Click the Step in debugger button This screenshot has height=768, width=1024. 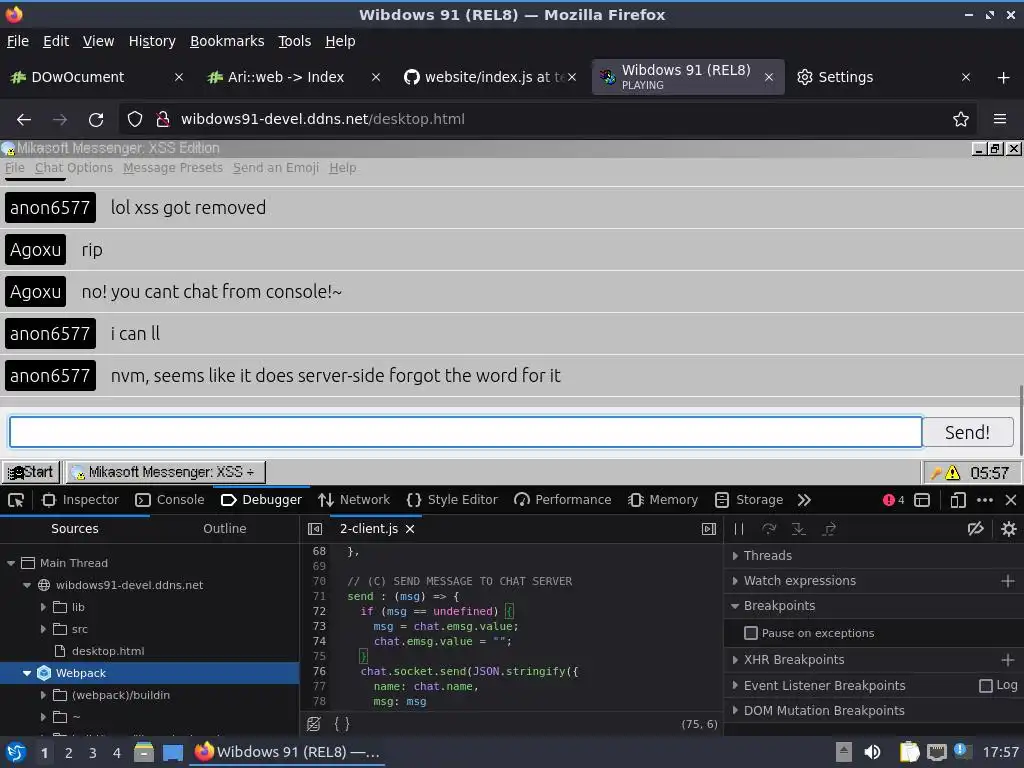point(799,529)
